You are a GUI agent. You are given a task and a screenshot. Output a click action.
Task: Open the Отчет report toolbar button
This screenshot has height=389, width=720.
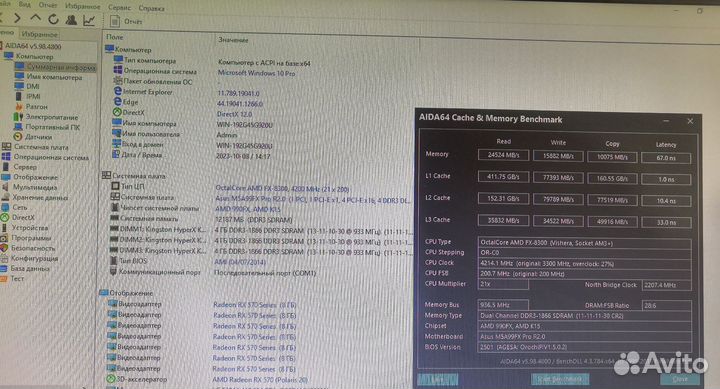pos(126,21)
